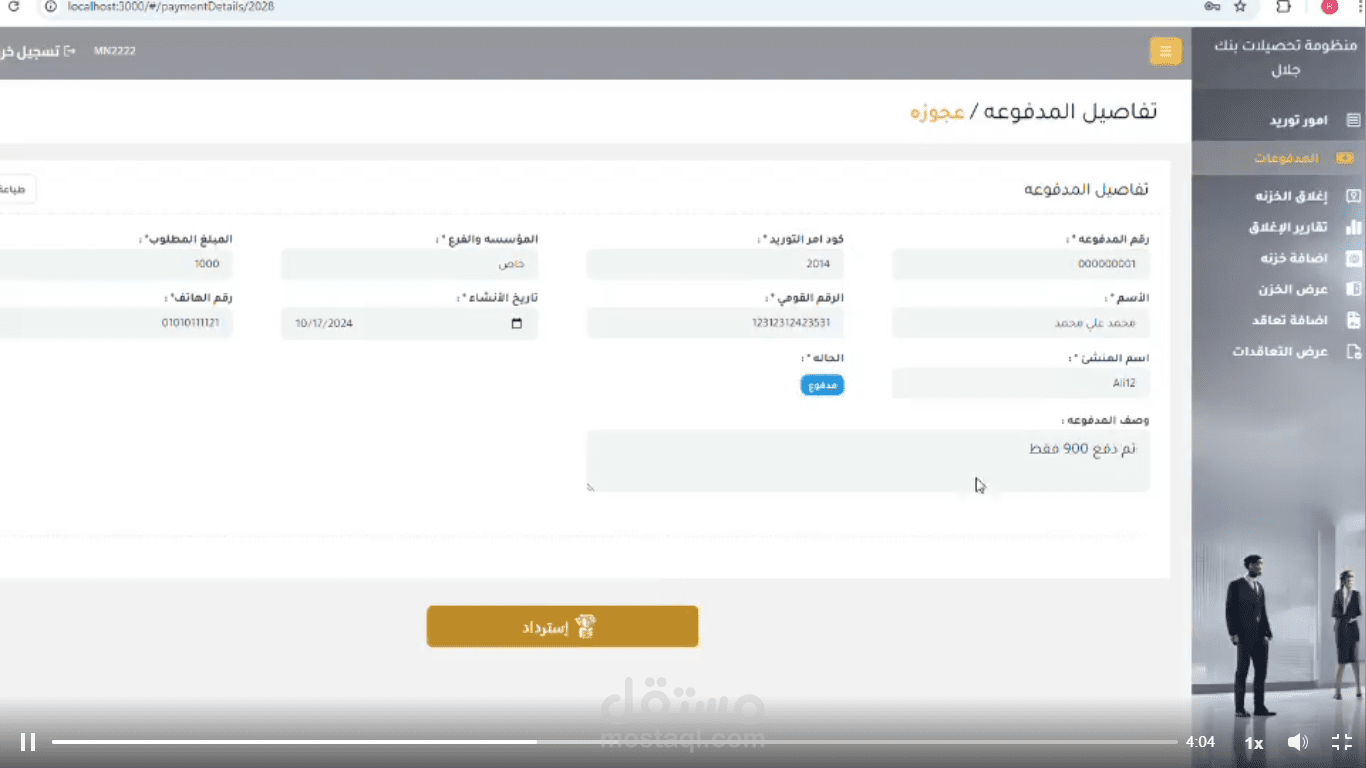Click the المبلغ المطلوب field
The image size is (1366, 768).
pos(115,264)
